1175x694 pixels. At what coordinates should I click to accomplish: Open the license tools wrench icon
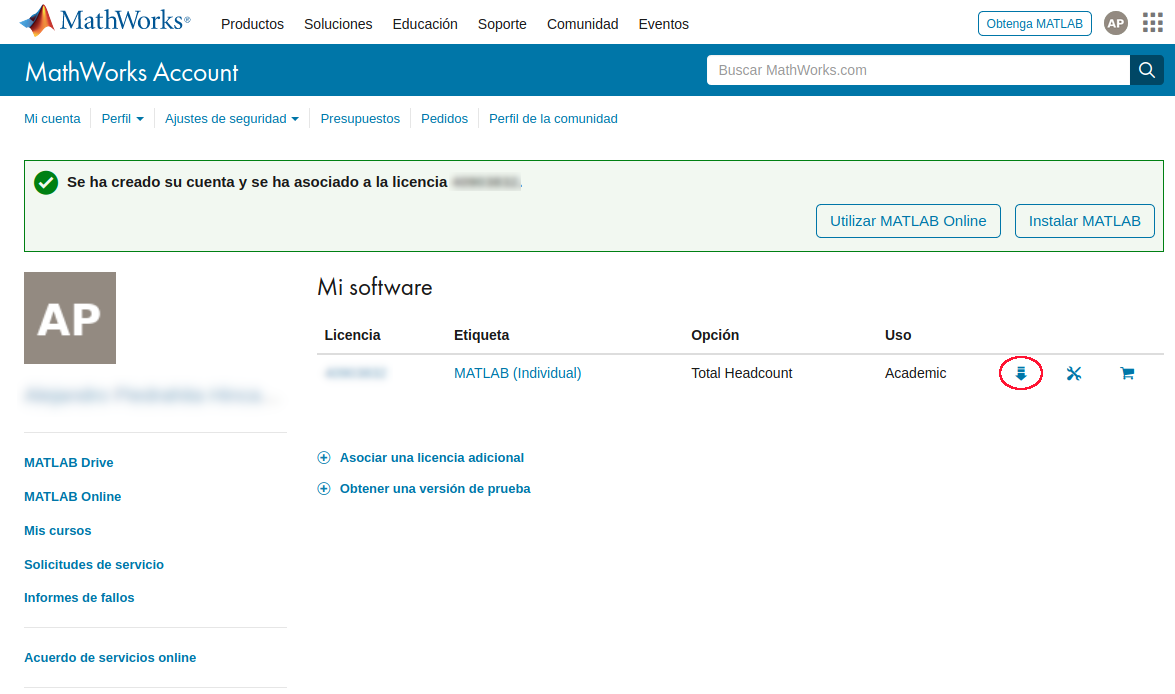tap(1074, 373)
